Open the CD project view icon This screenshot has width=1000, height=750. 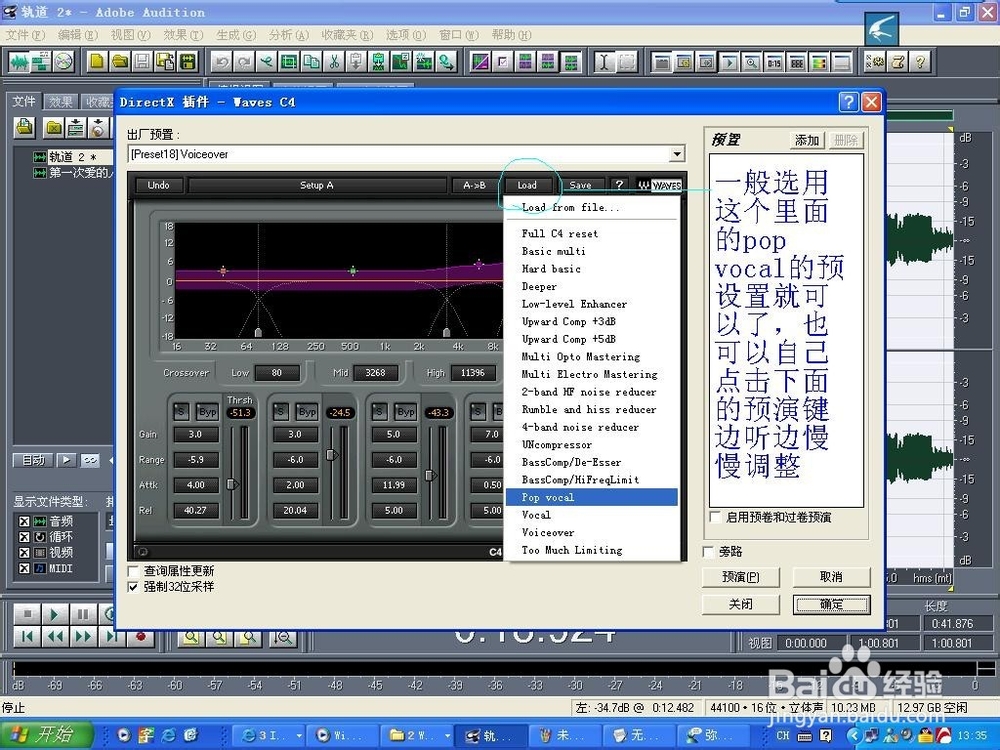click(62, 62)
